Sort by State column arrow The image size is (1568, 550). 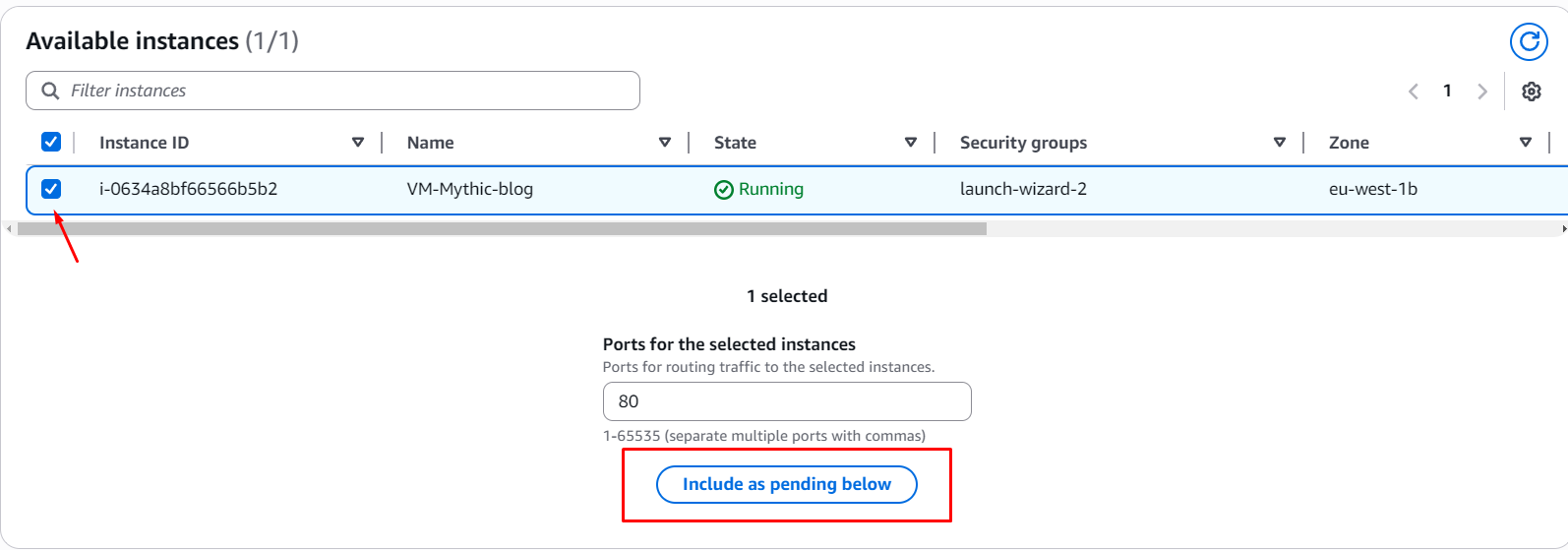tap(911, 143)
